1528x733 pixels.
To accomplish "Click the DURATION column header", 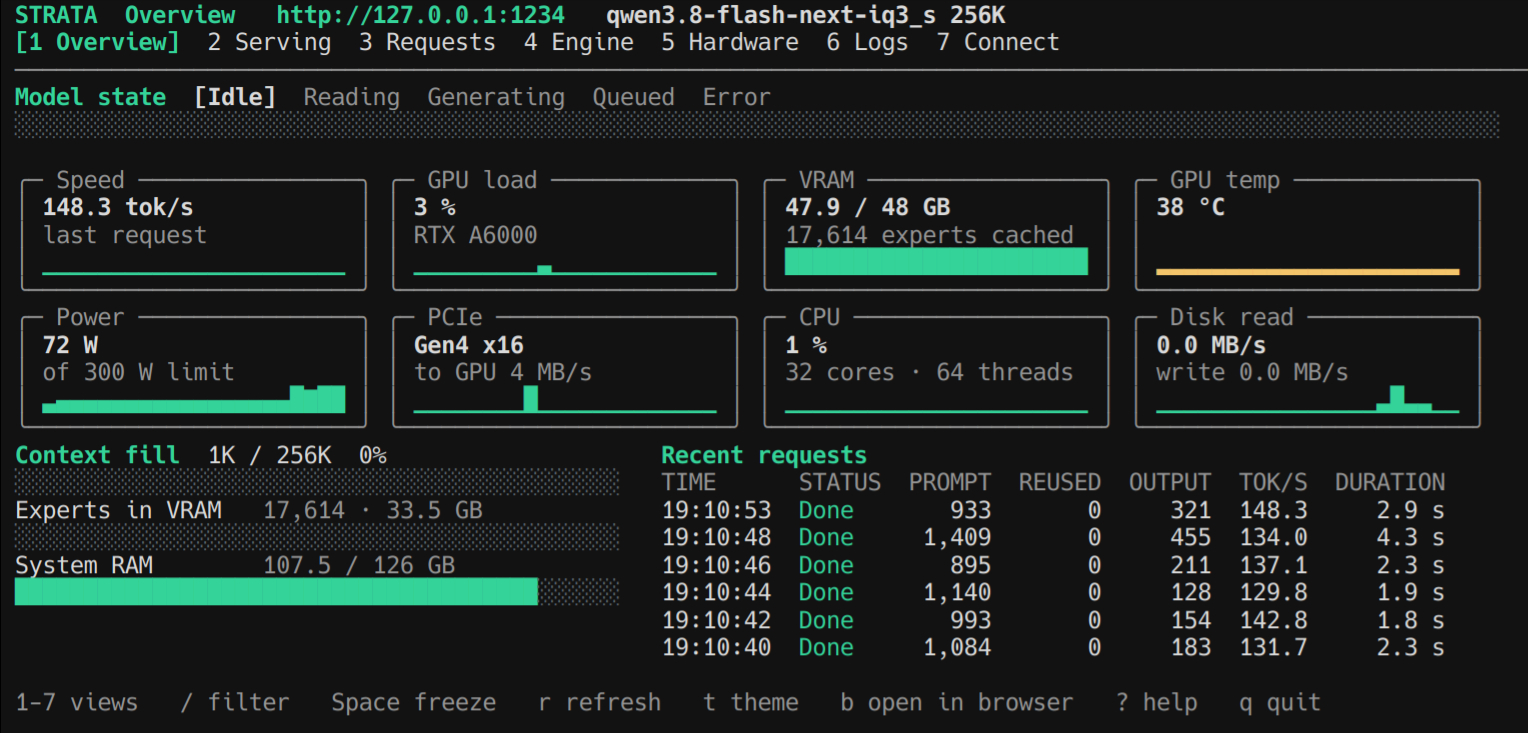I will [1390, 482].
